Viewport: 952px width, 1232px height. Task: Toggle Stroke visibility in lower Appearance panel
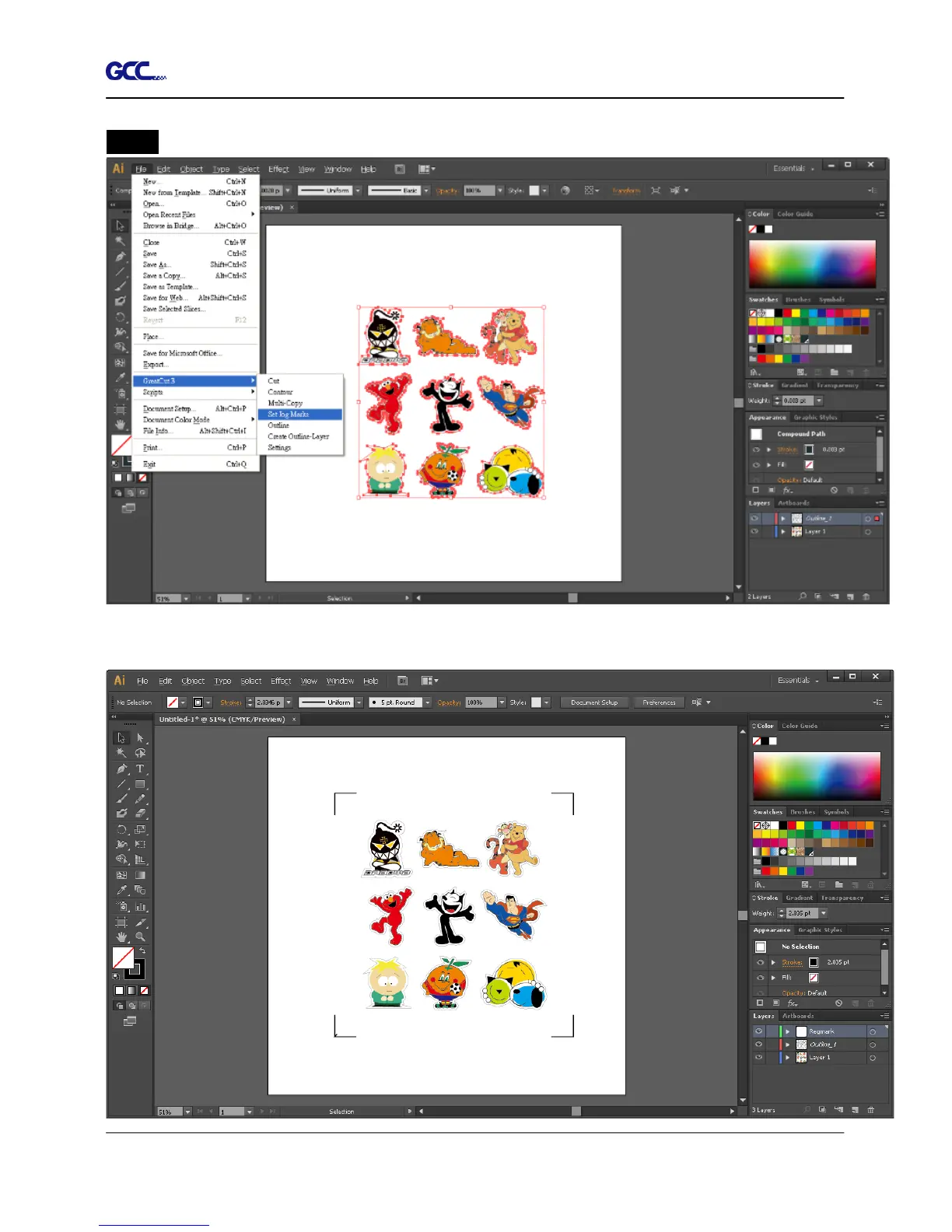tap(760, 962)
